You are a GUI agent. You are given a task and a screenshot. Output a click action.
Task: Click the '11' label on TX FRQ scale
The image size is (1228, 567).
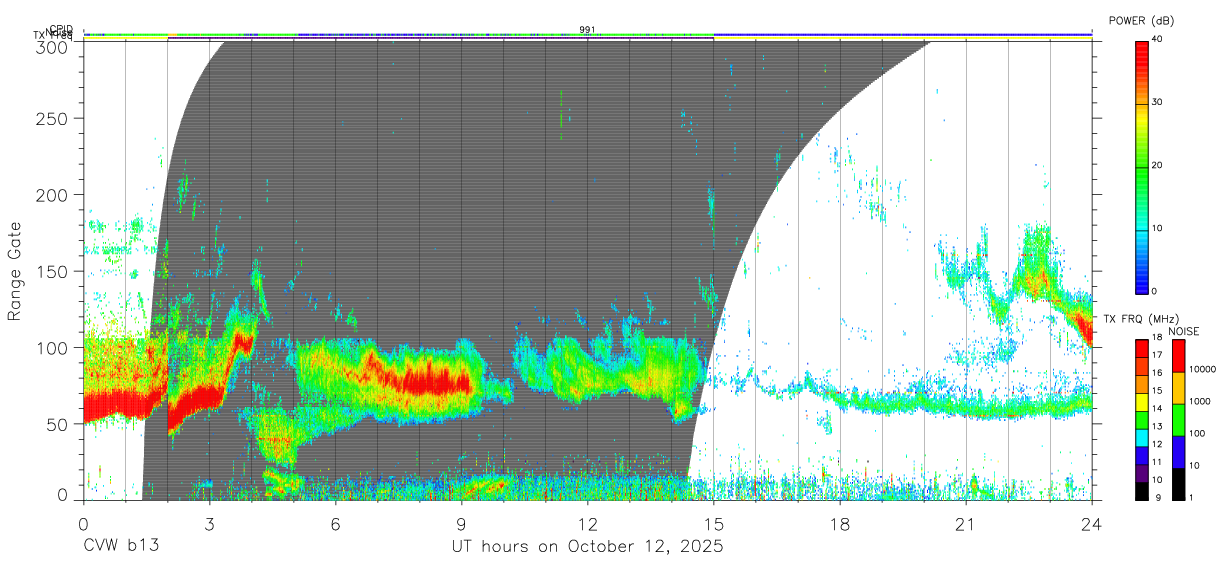[1157, 462]
